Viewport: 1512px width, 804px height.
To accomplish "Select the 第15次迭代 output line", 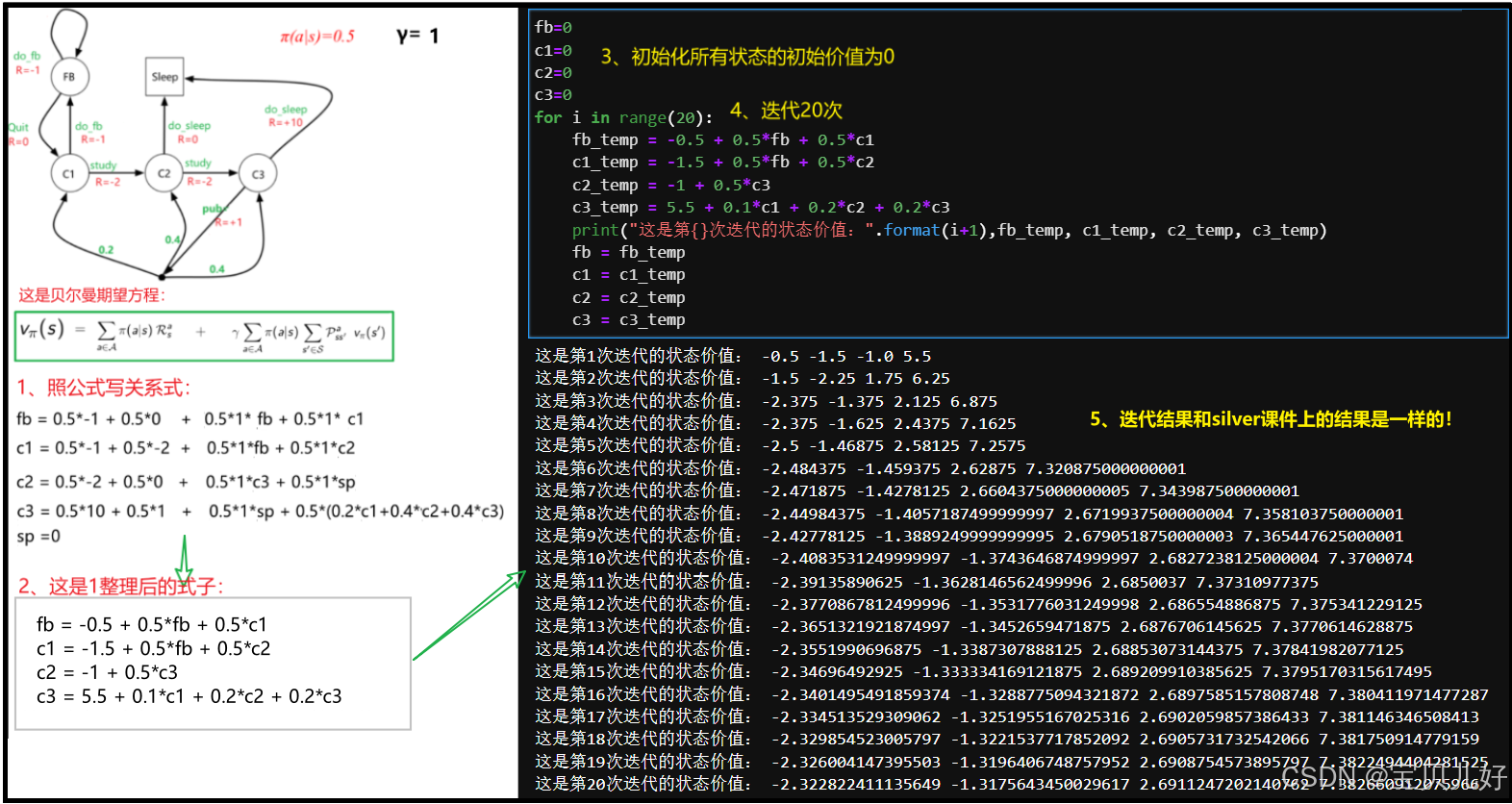I will pos(984,671).
